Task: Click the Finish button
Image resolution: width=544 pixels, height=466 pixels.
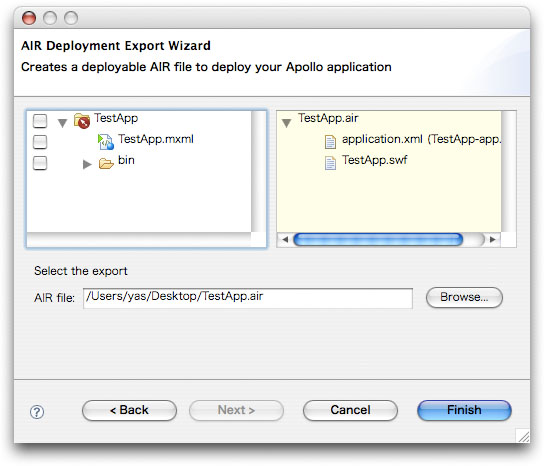Action: (x=464, y=410)
